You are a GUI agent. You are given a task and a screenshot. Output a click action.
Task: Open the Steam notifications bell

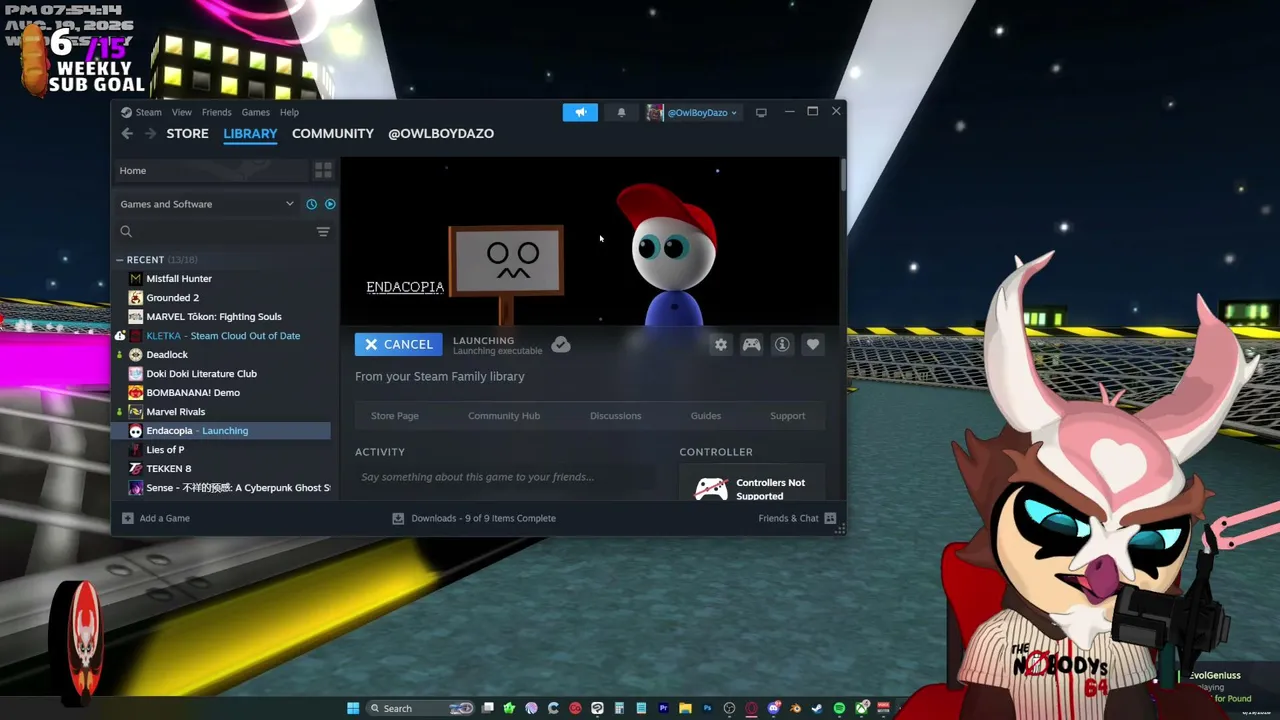pos(621,112)
